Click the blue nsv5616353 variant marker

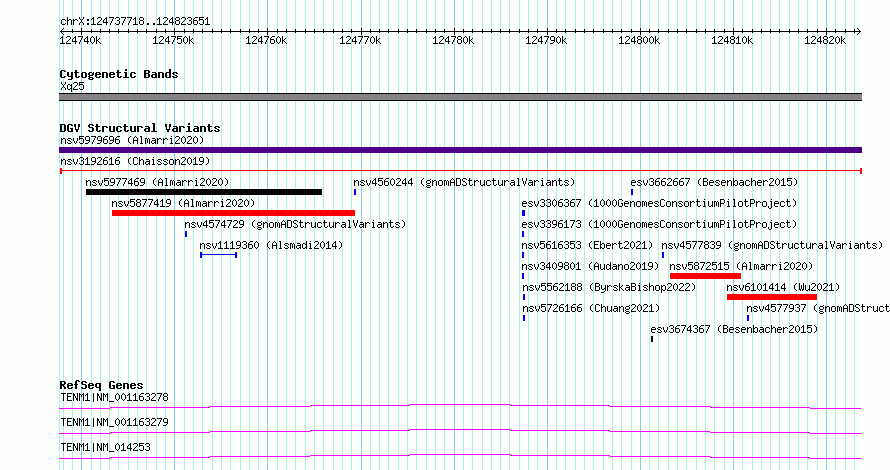523,255
